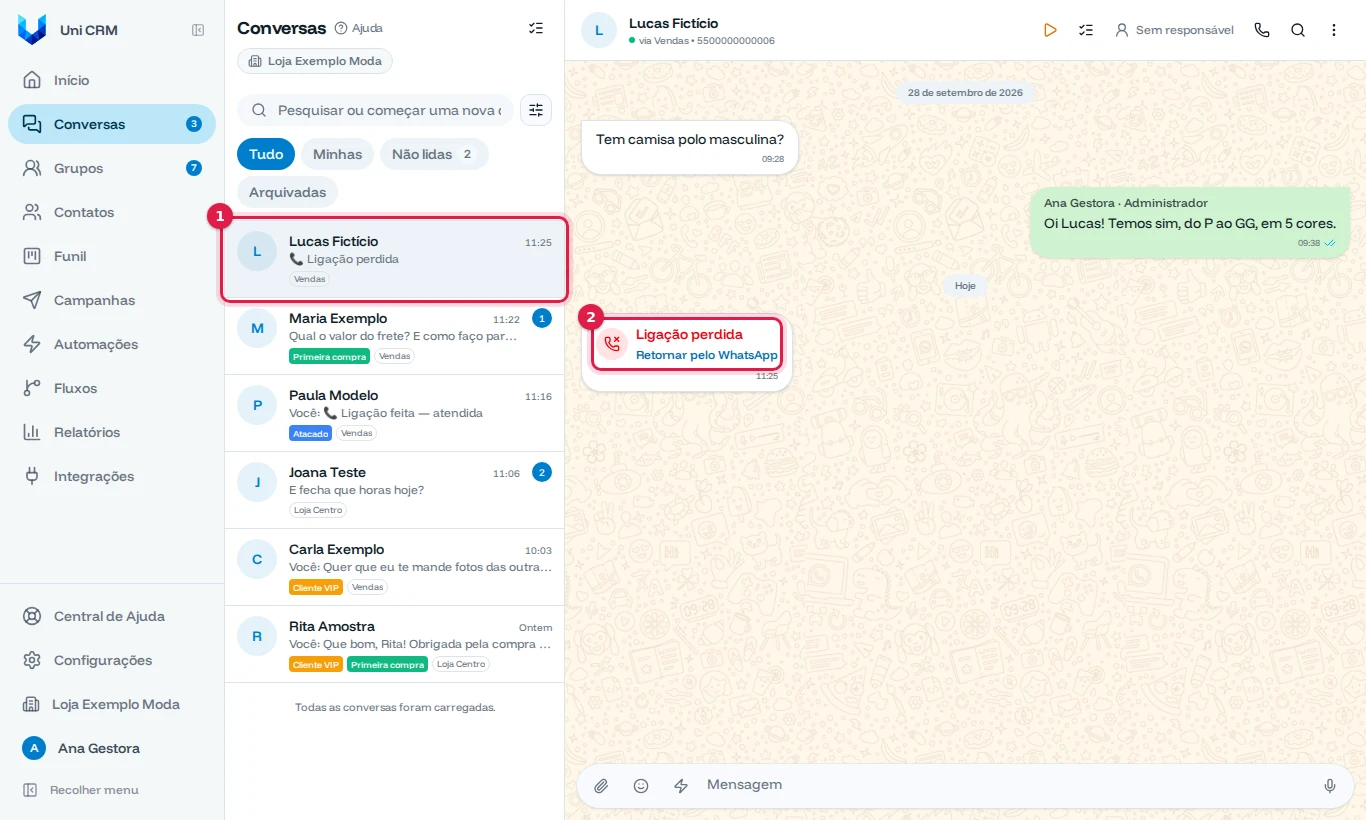This screenshot has width=1366, height=820.
Task: Focus the search conversations field
Action: pos(376,110)
